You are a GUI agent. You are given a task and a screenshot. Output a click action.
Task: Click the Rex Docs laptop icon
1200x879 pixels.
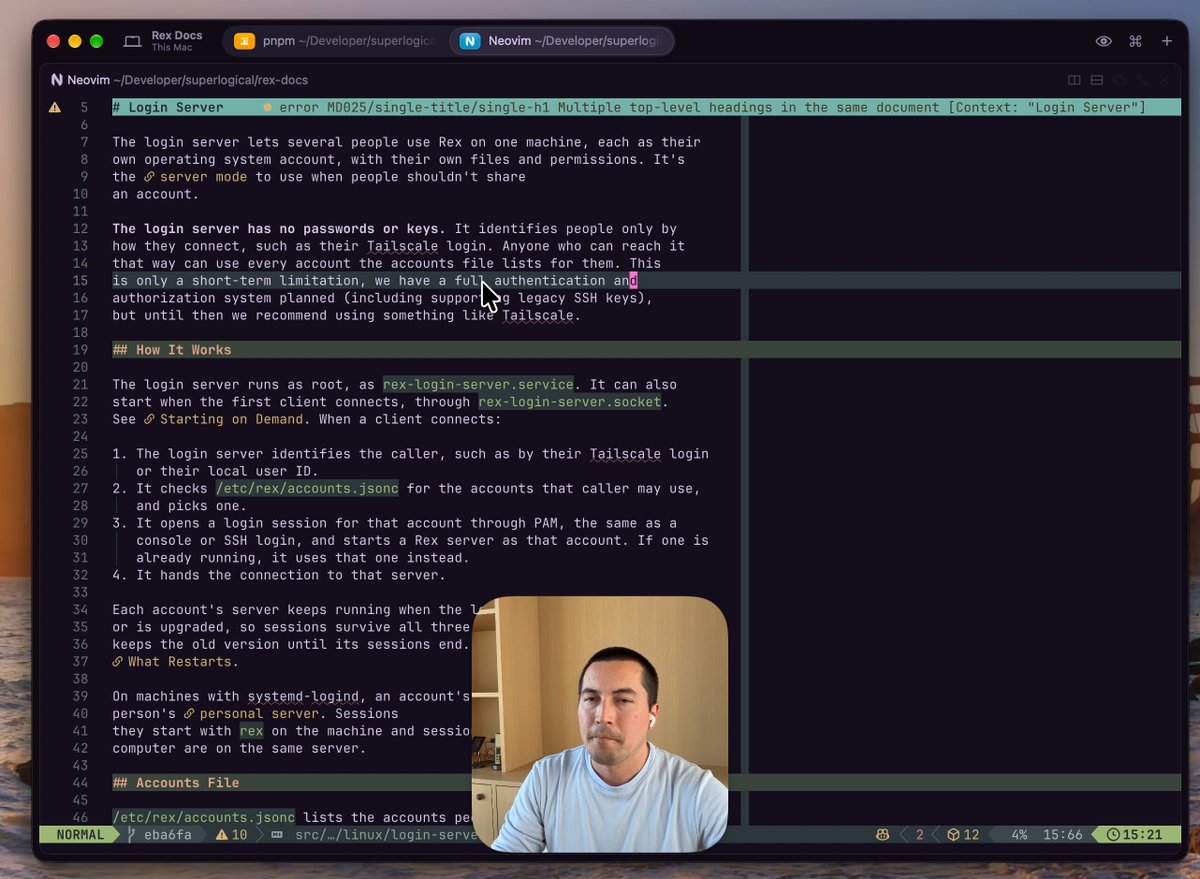tap(132, 41)
